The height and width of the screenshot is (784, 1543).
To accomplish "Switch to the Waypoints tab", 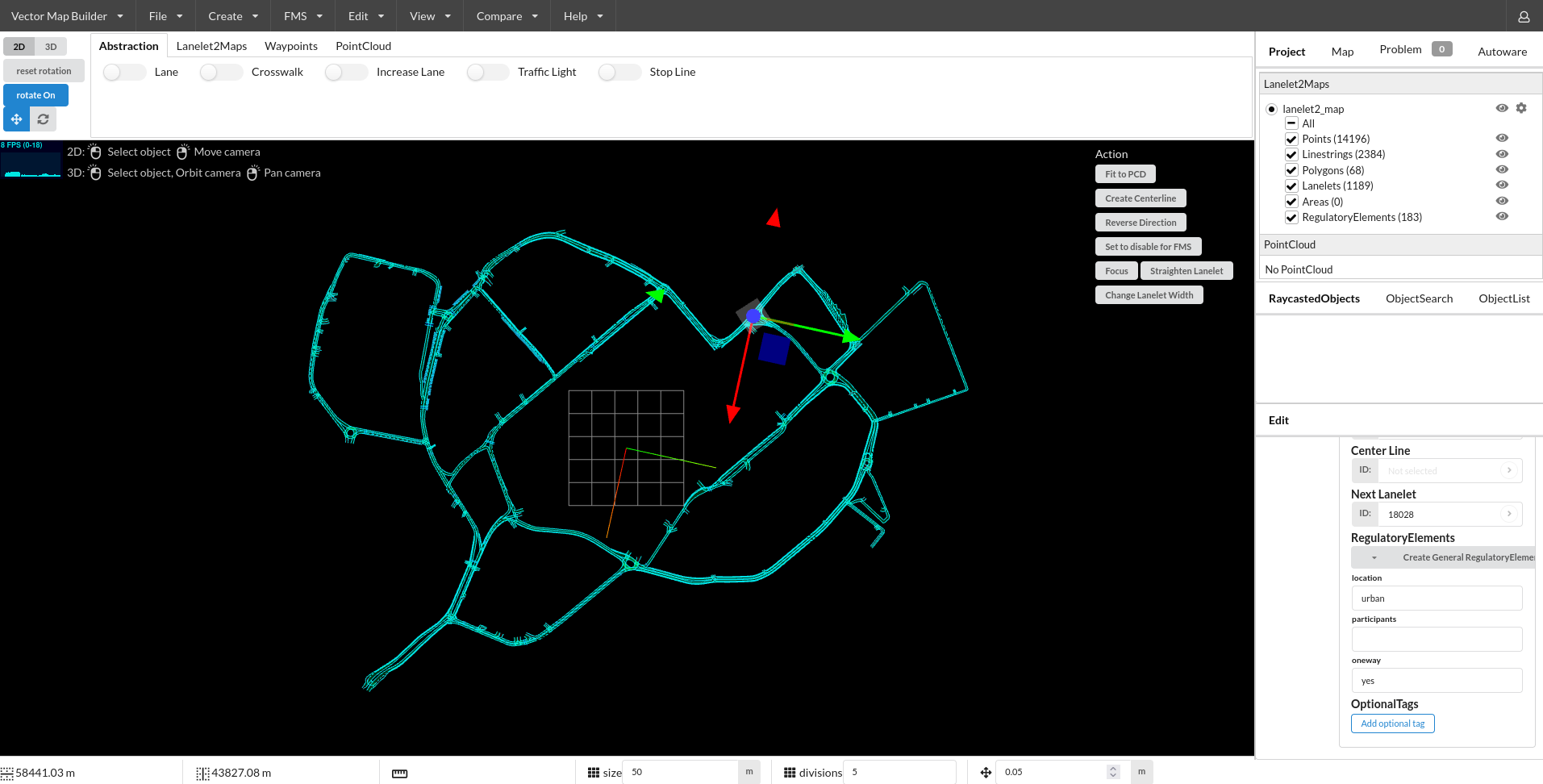I will click(291, 46).
